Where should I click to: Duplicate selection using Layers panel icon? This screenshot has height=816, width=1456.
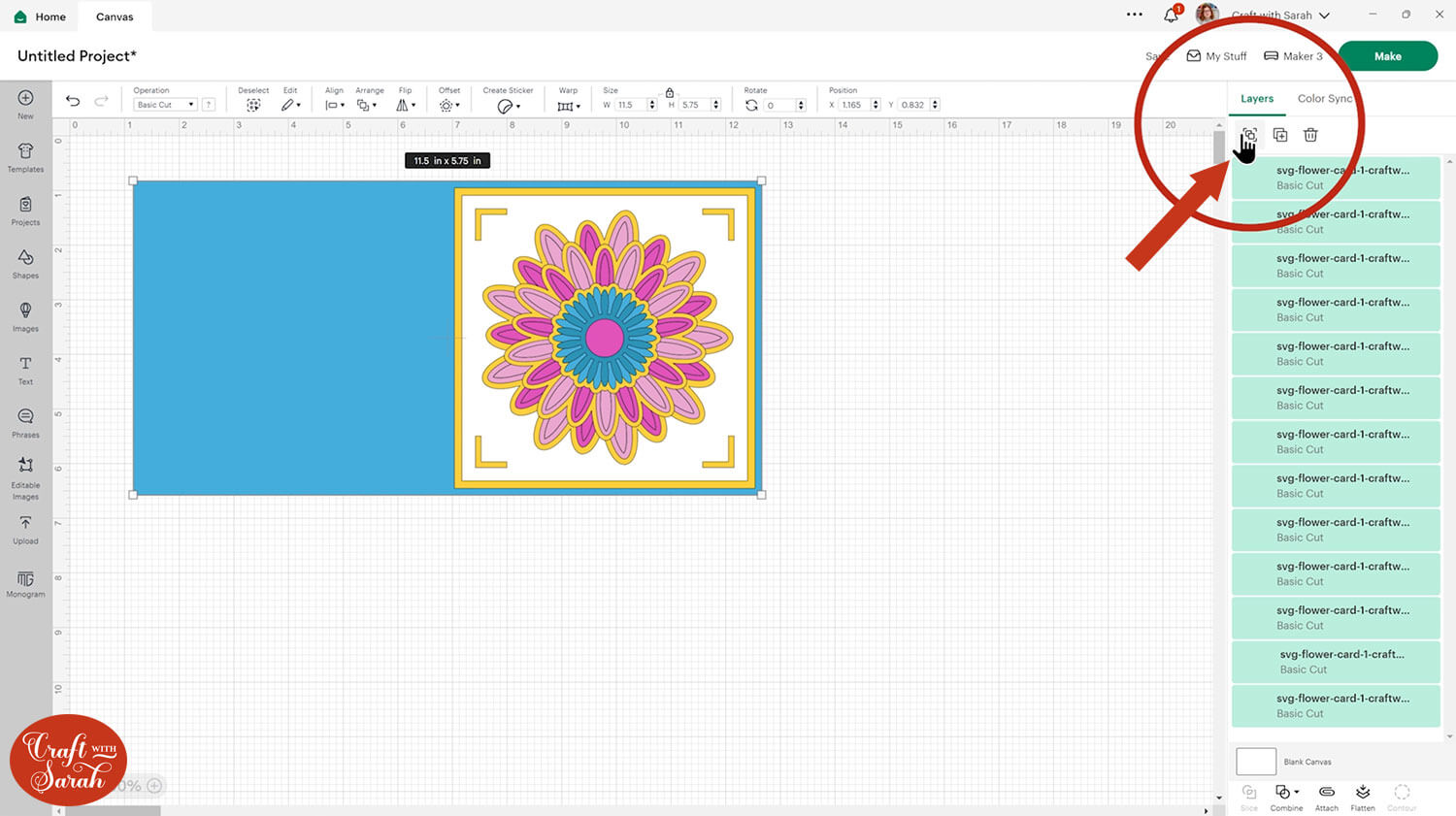[x=1280, y=135]
